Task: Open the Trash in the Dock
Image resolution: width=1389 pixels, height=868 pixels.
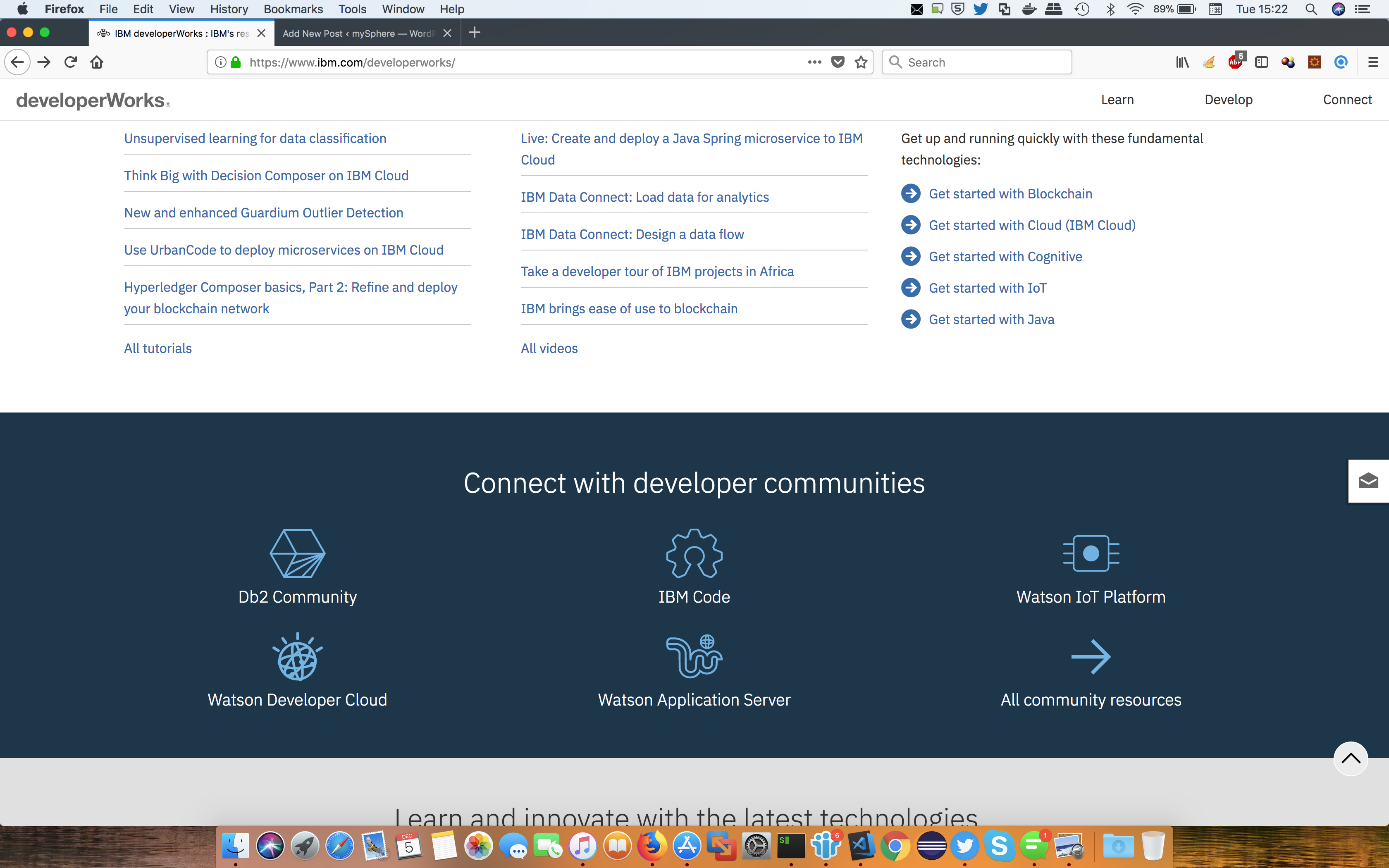Action: coord(1153,846)
